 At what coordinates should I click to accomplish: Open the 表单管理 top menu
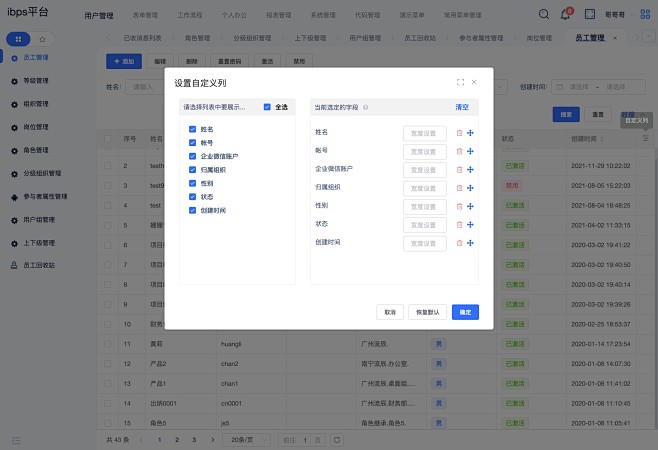coord(145,15)
